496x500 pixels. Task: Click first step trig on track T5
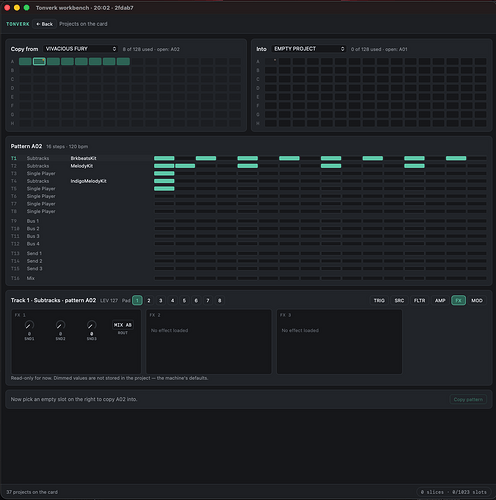pyautogui.click(x=164, y=189)
